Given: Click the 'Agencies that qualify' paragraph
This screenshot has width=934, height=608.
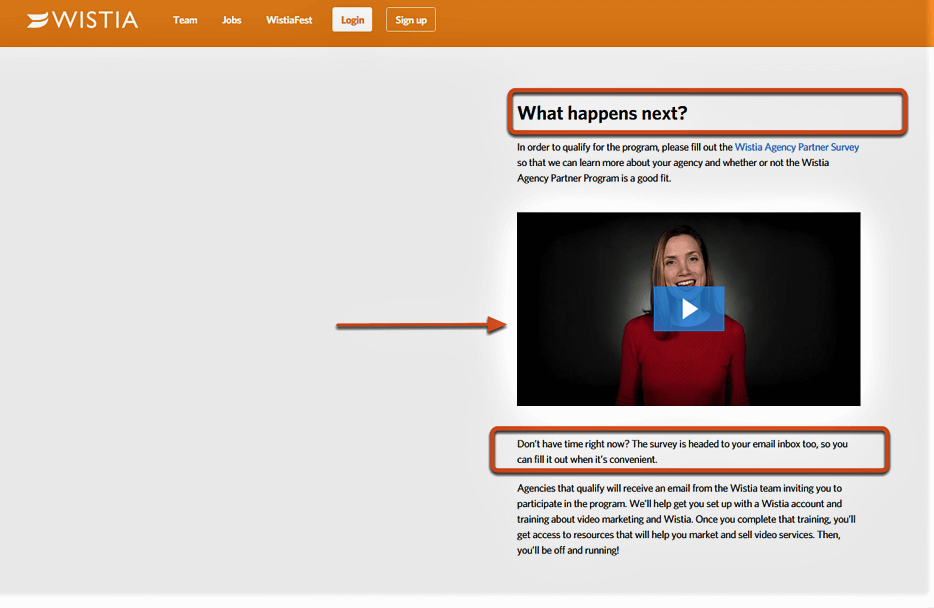Looking at the screenshot, I should [x=686, y=519].
